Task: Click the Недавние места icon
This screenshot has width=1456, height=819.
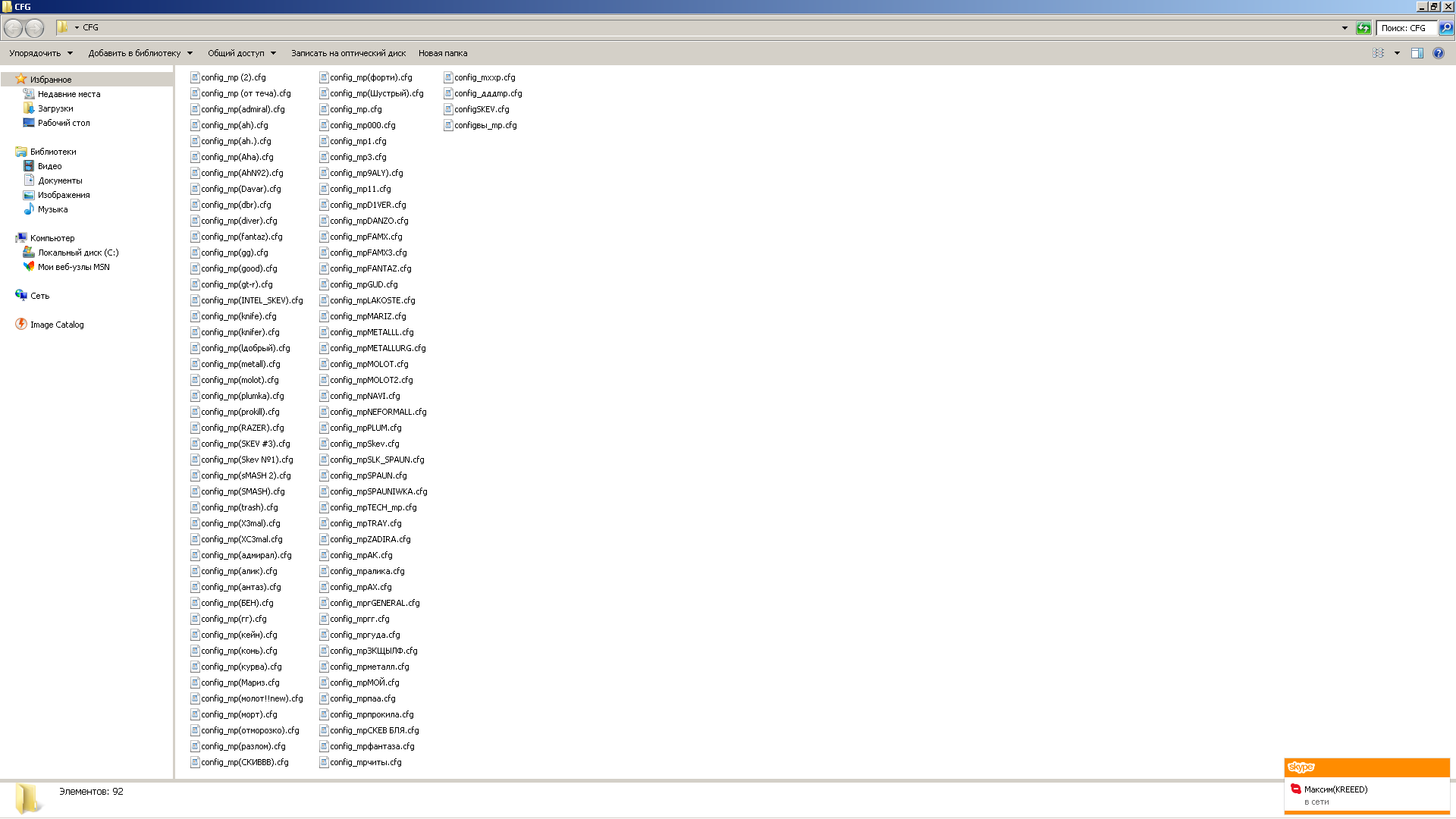Action: [x=29, y=93]
